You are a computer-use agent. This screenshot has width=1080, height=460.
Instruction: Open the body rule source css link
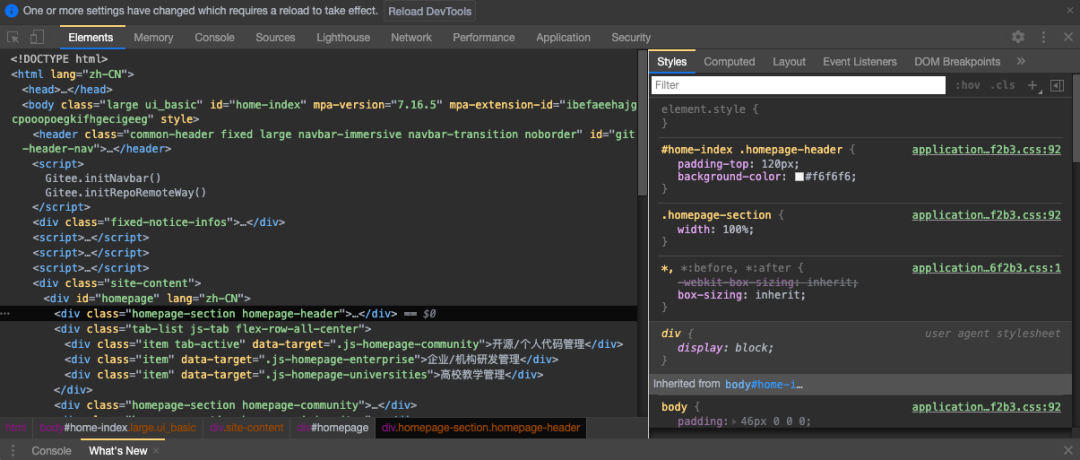[986, 407]
